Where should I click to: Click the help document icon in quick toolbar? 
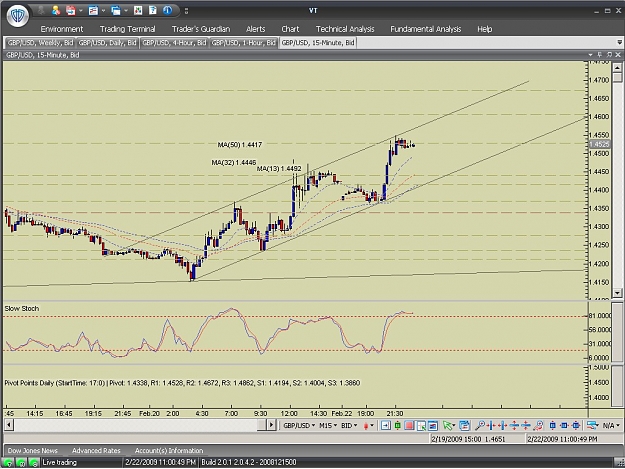pos(153,10)
